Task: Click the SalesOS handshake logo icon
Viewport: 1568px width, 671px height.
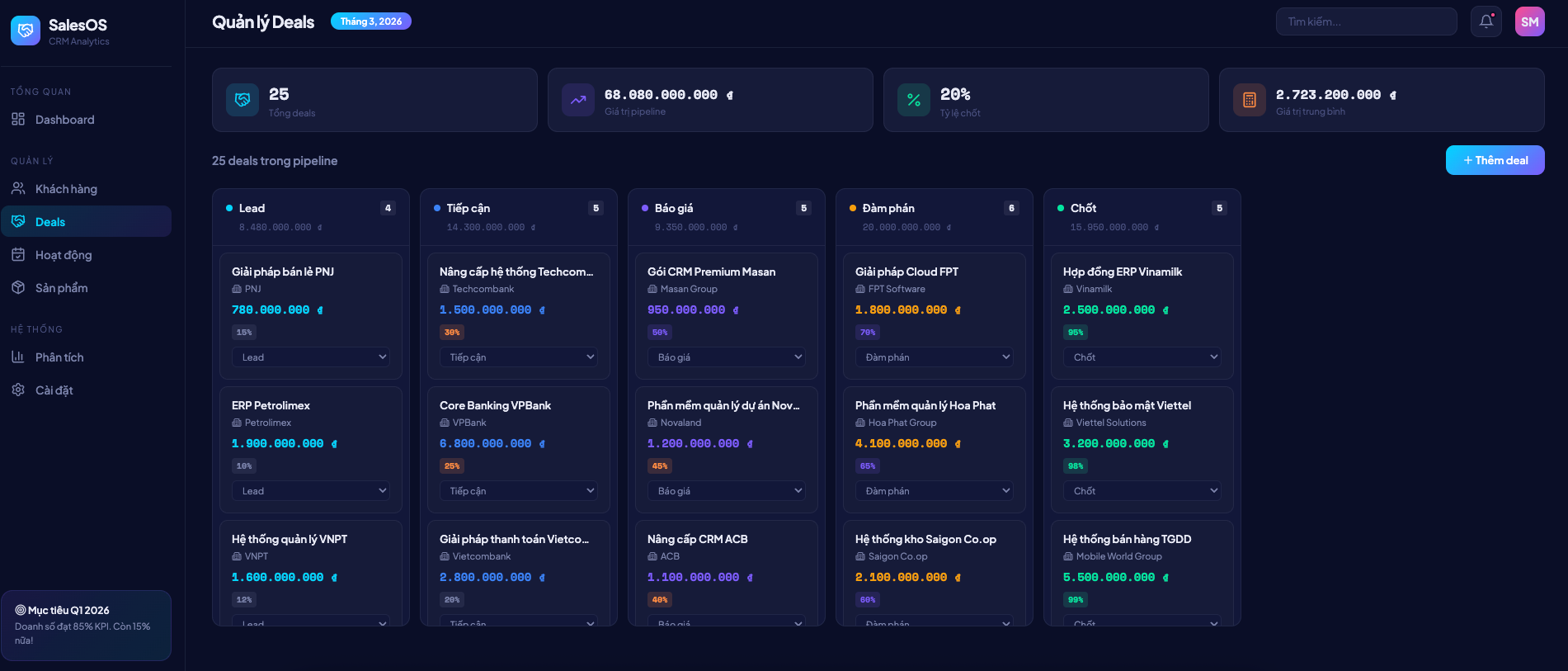Action: point(26,31)
